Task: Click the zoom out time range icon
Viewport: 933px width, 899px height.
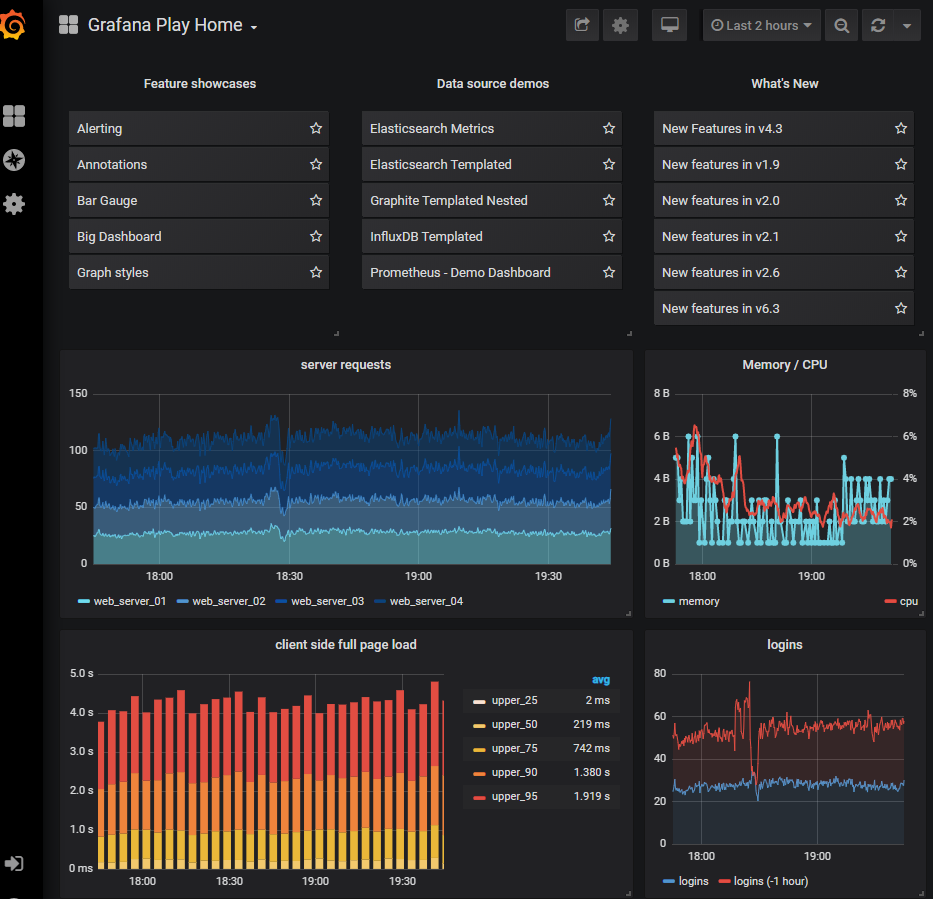Action: click(x=841, y=25)
